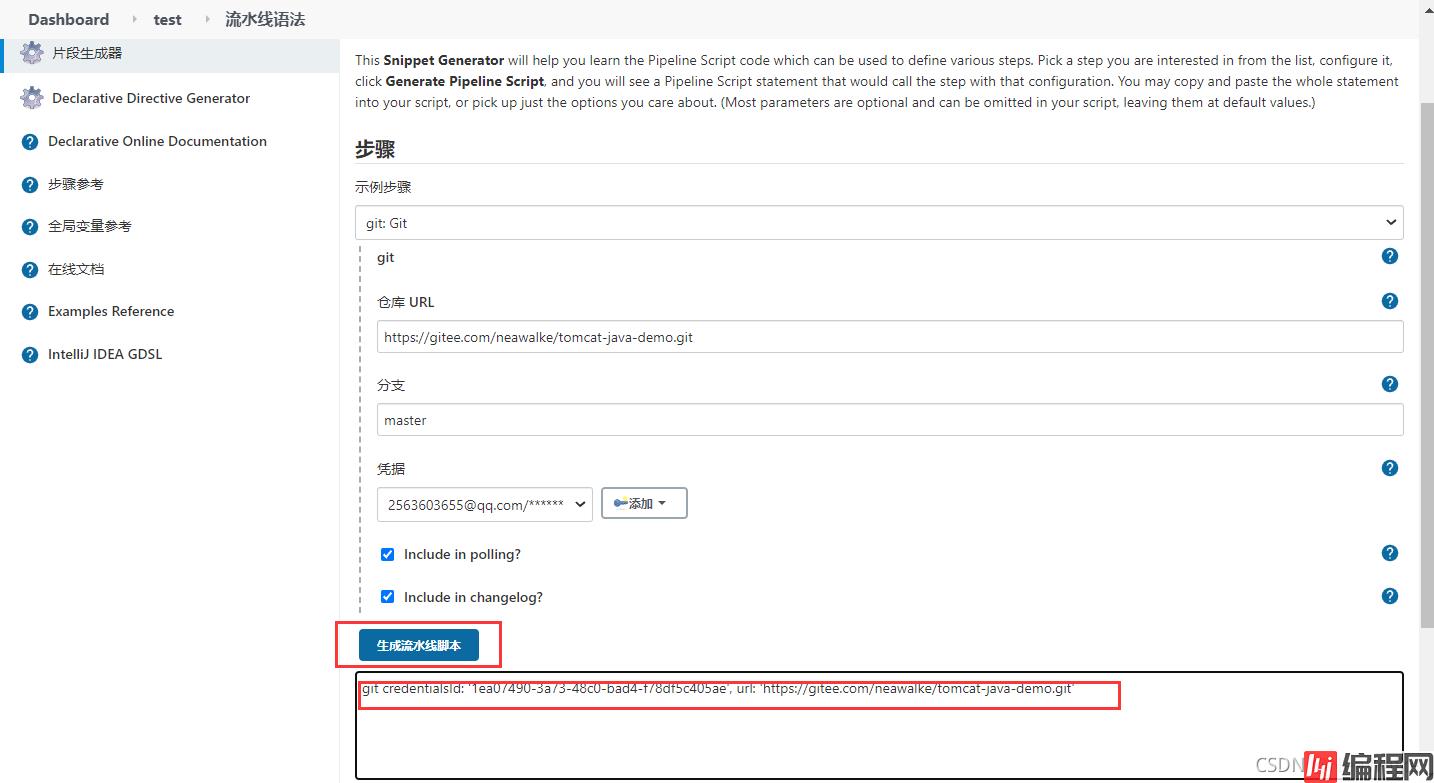Toggle the Include in changelog checkbox
The width and height of the screenshot is (1434, 783).
click(x=387, y=597)
